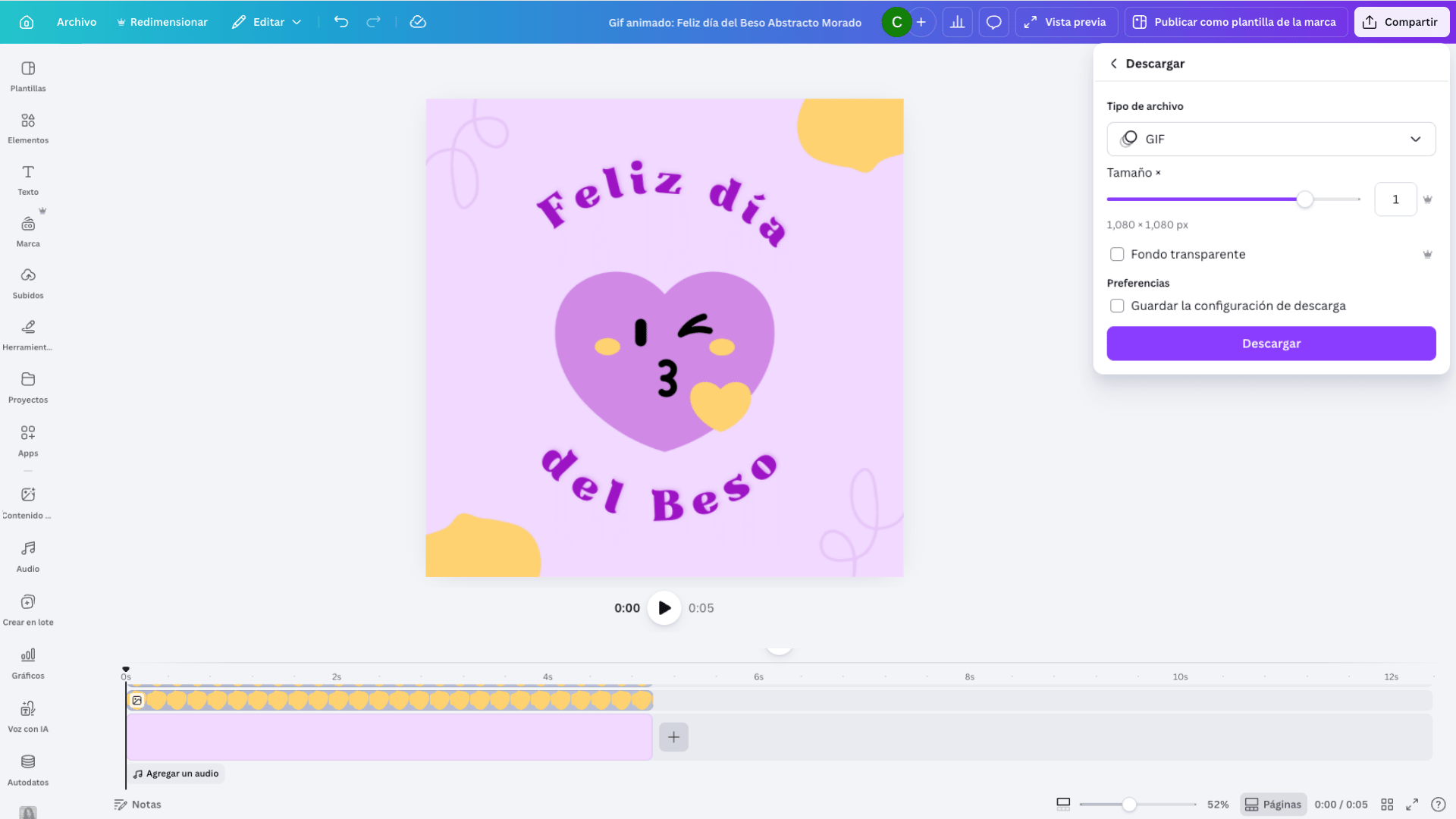The width and height of the screenshot is (1456, 819).
Task: Open the user avatar C
Action: click(x=896, y=22)
